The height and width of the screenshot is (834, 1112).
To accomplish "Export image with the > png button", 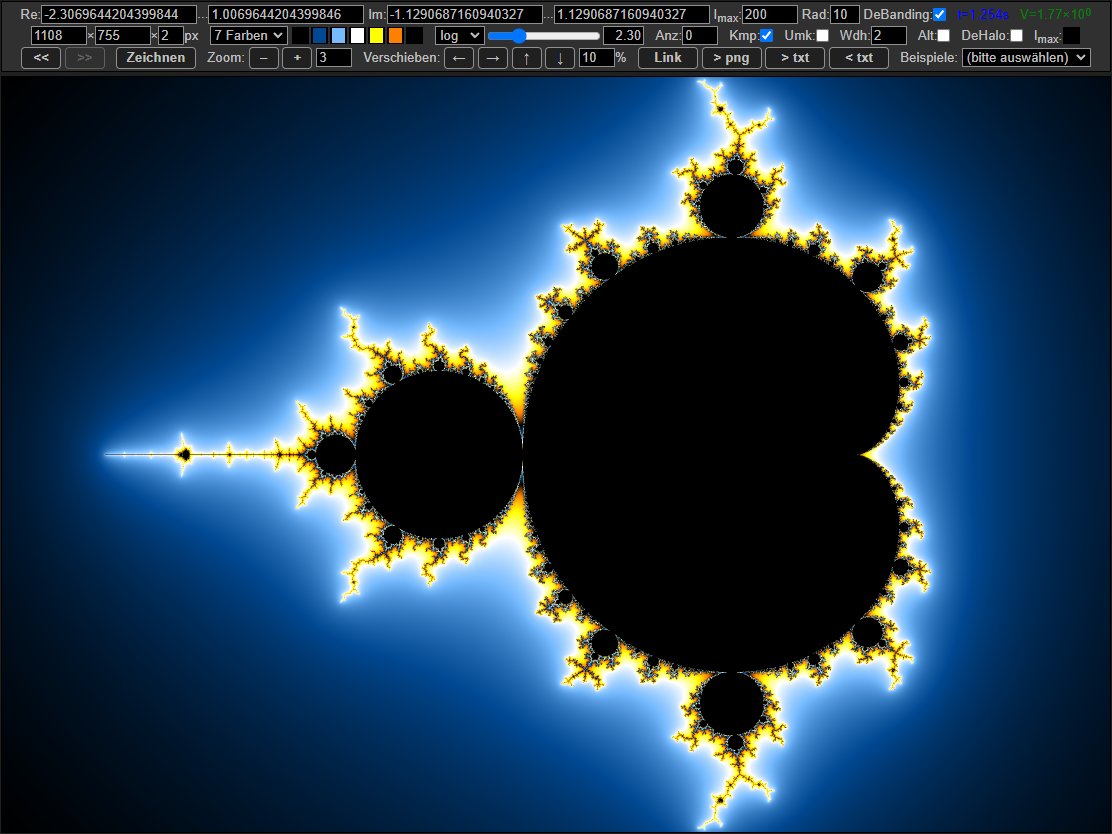I will tap(730, 58).
